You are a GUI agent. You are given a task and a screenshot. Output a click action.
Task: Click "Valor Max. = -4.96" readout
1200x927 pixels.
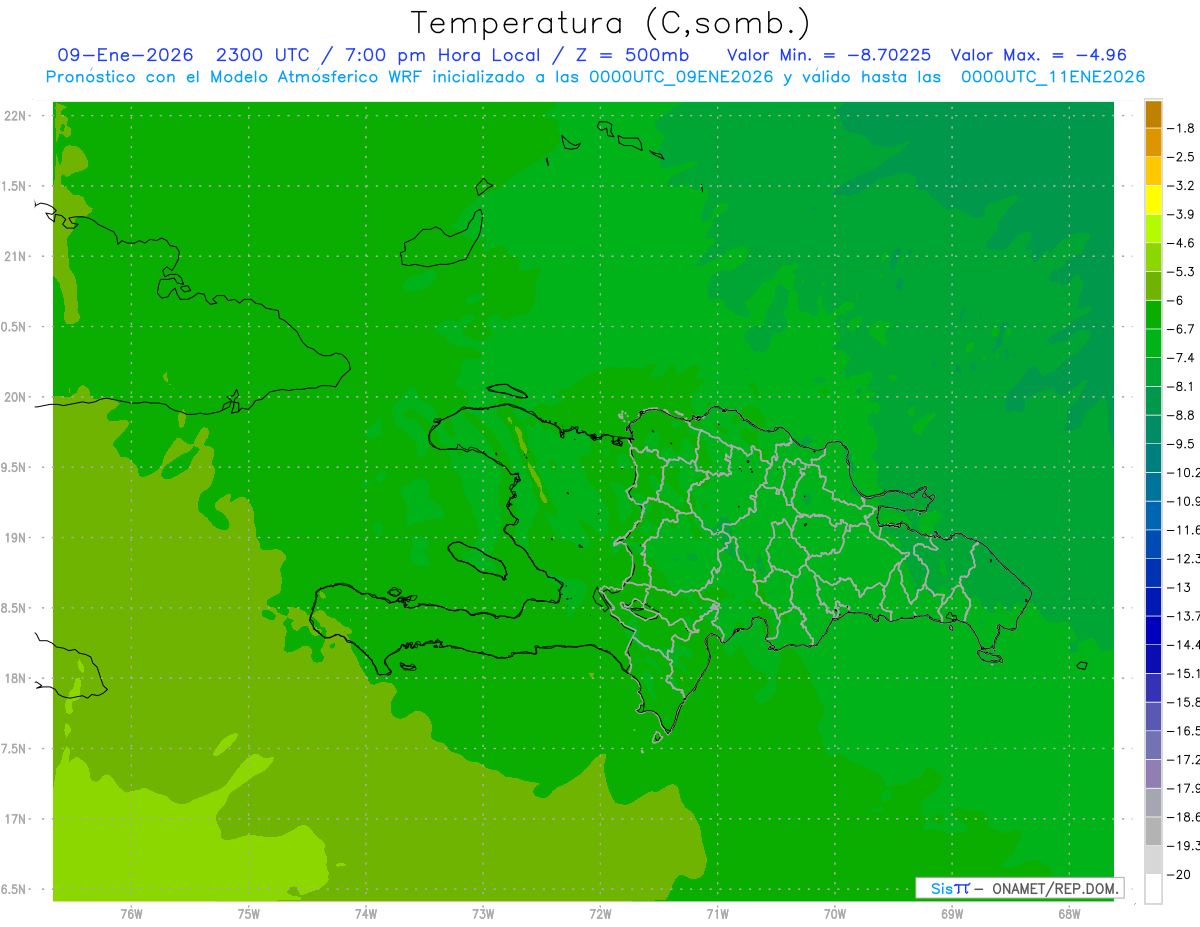[x=1038, y=55]
